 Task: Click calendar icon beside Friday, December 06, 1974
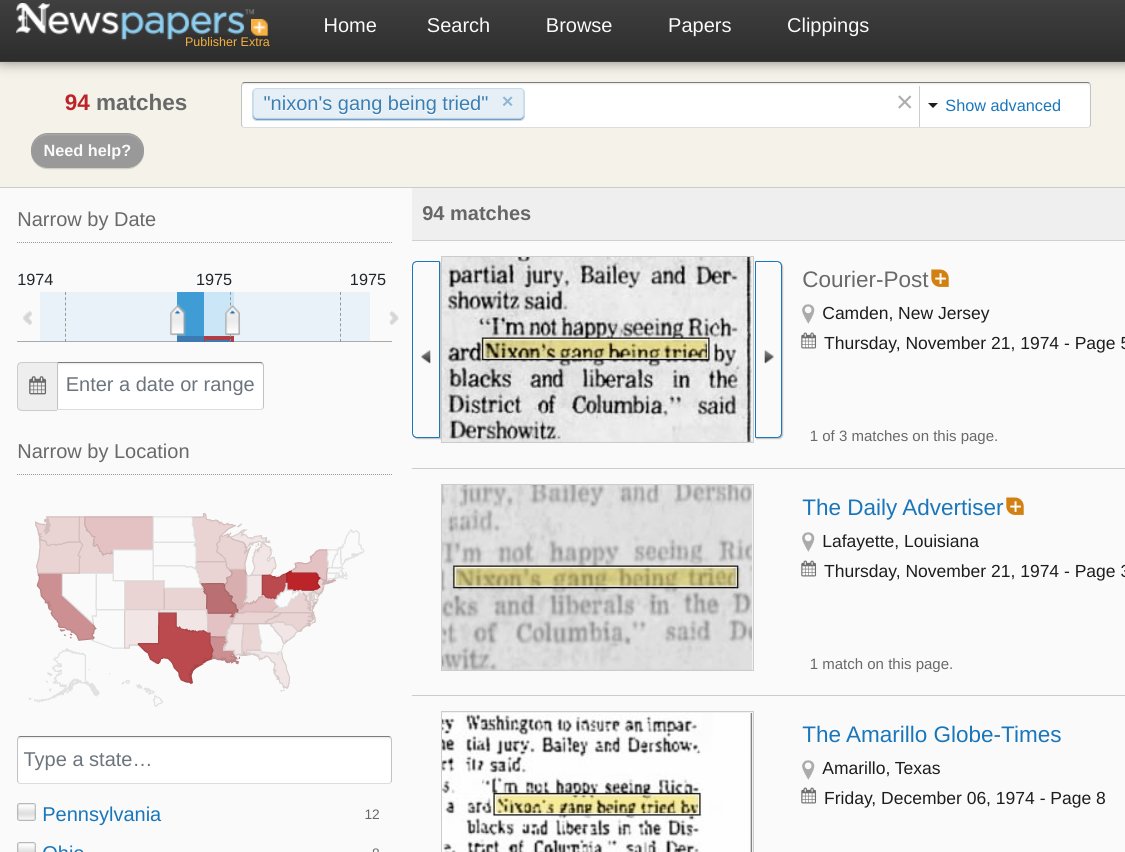[x=809, y=797]
